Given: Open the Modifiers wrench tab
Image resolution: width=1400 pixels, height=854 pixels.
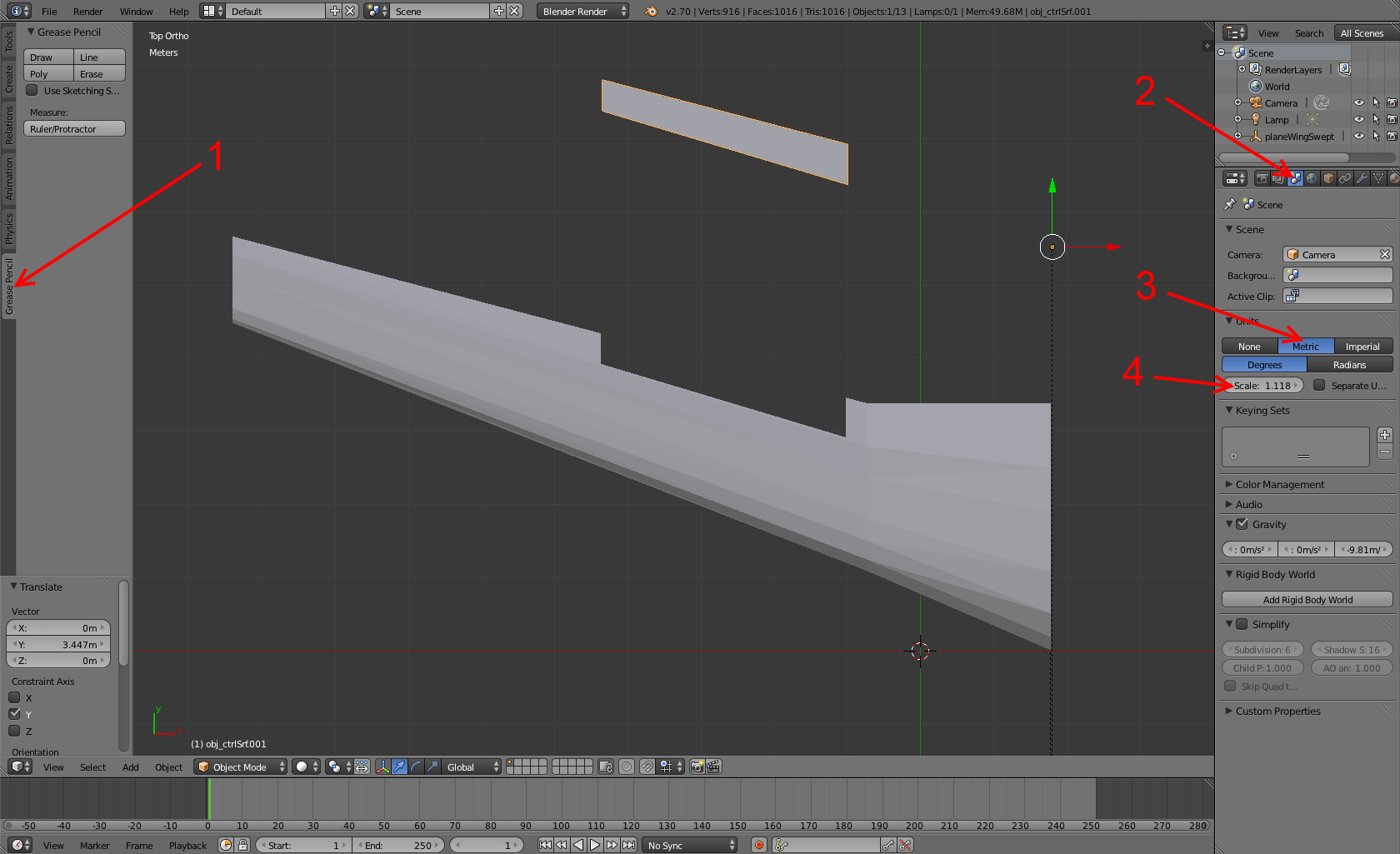Looking at the screenshot, I should click(1362, 178).
